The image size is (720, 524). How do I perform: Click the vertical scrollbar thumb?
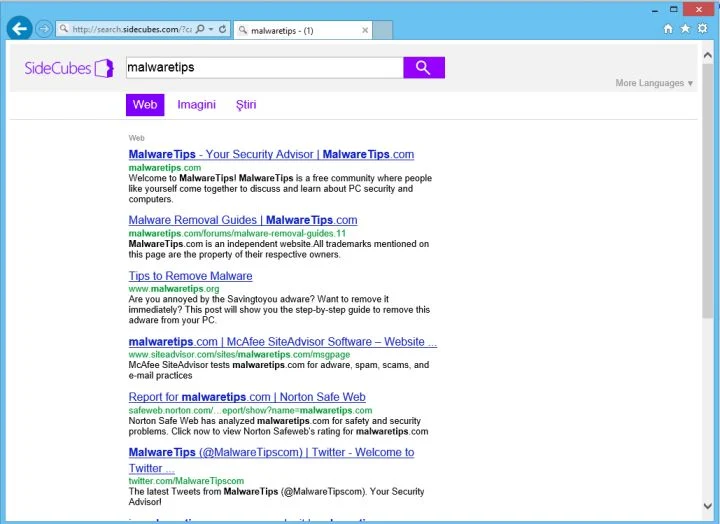[x=708, y=191]
